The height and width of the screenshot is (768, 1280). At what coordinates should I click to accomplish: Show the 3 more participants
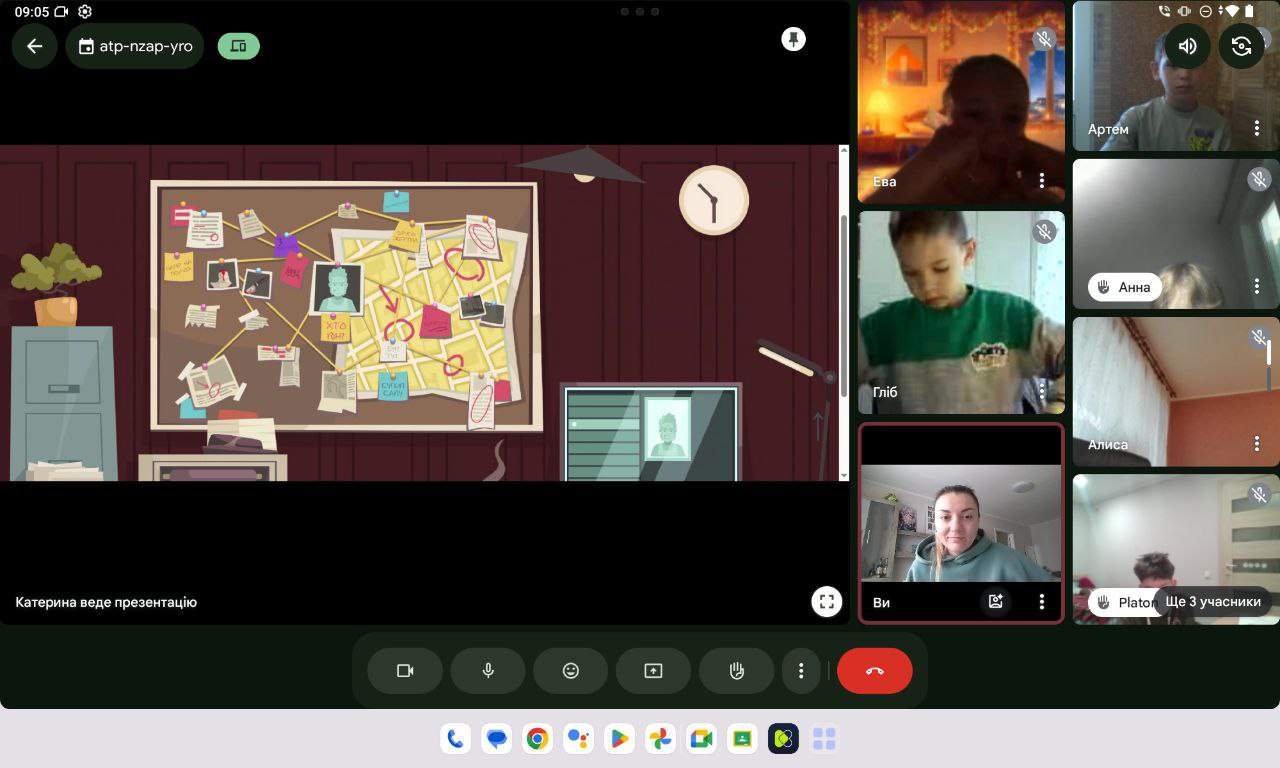click(1212, 601)
